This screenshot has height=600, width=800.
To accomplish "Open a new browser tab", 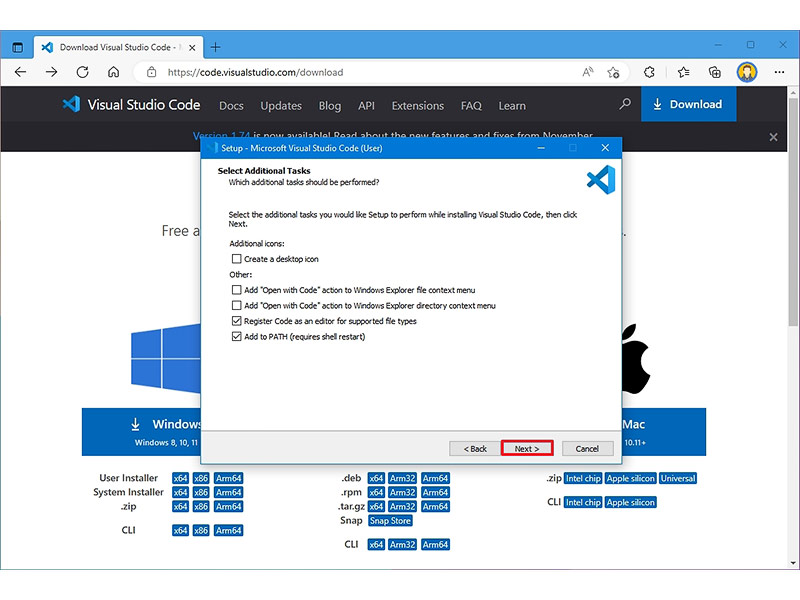I will pos(215,47).
